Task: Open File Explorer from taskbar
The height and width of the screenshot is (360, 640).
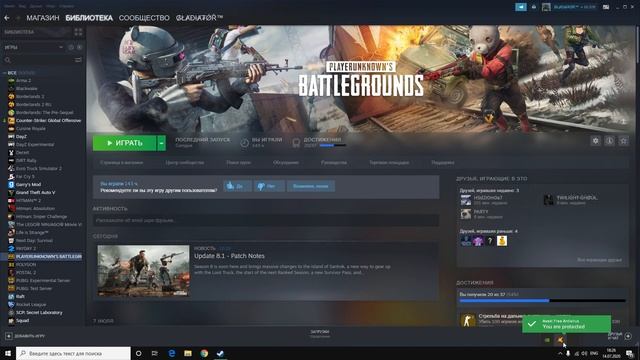Action: pyautogui.click(x=188, y=353)
